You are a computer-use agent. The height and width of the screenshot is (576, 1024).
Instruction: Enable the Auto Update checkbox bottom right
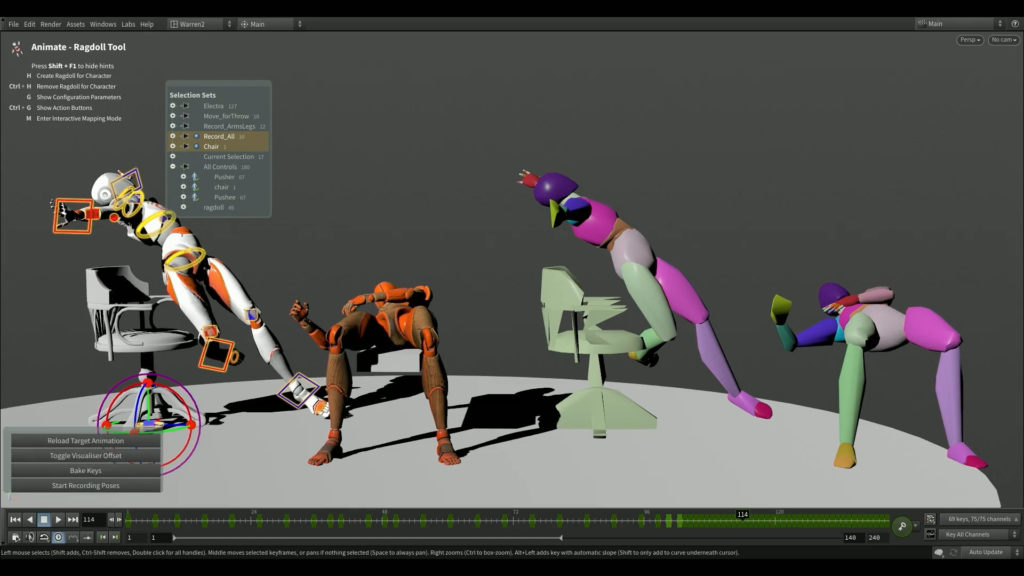986,552
